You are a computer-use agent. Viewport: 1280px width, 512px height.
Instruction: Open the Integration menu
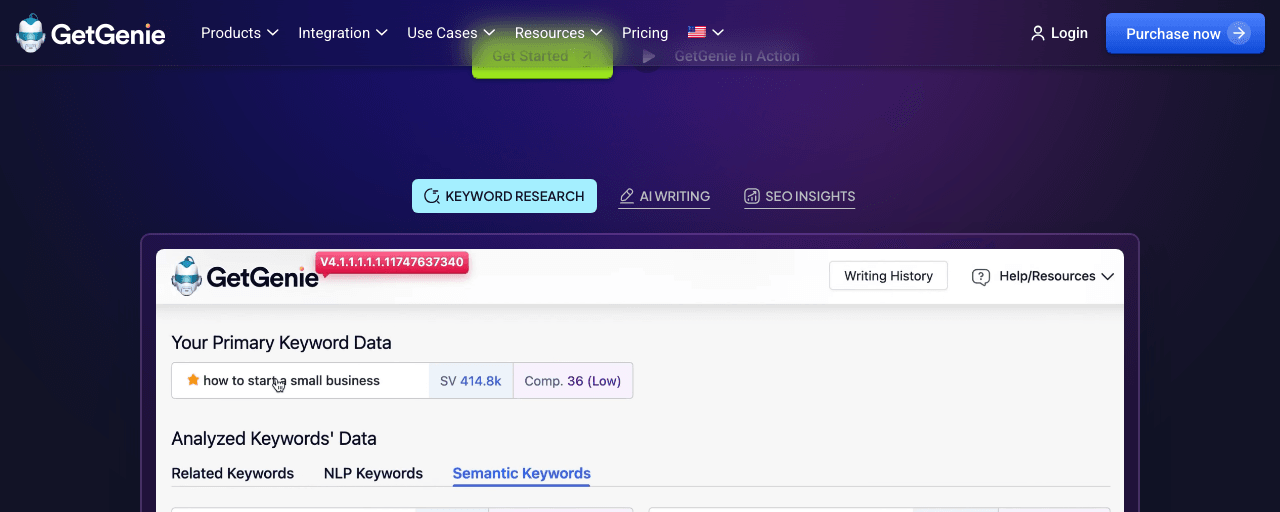coord(334,33)
